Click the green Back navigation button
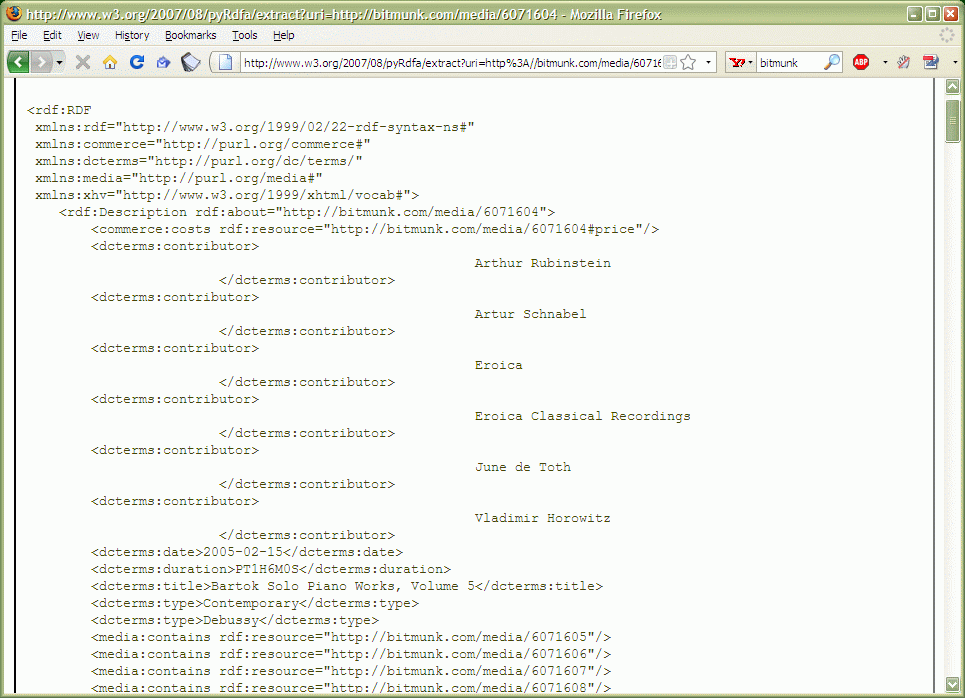Screen dimensions: 965x698 [18, 62]
